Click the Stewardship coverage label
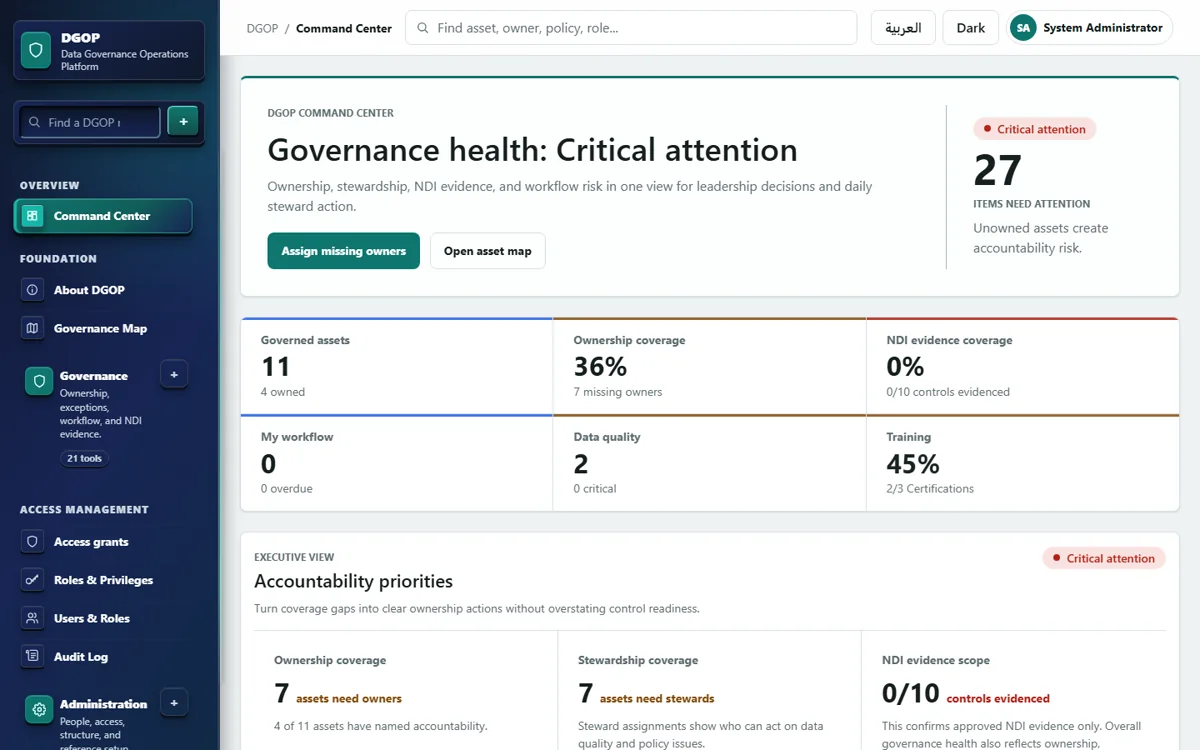Viewport: 1200px width, 750px height. pyautogui.click(x=638, y=660)
